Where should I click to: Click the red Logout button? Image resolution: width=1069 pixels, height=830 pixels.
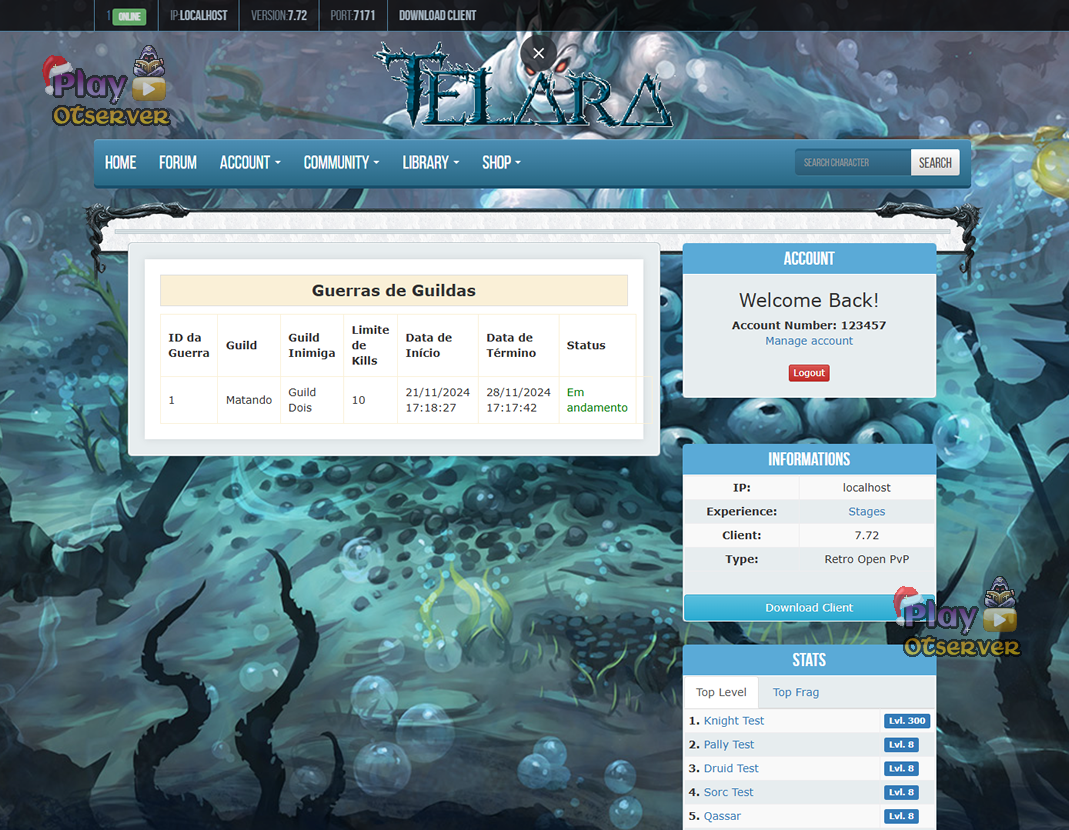point(809,373)
